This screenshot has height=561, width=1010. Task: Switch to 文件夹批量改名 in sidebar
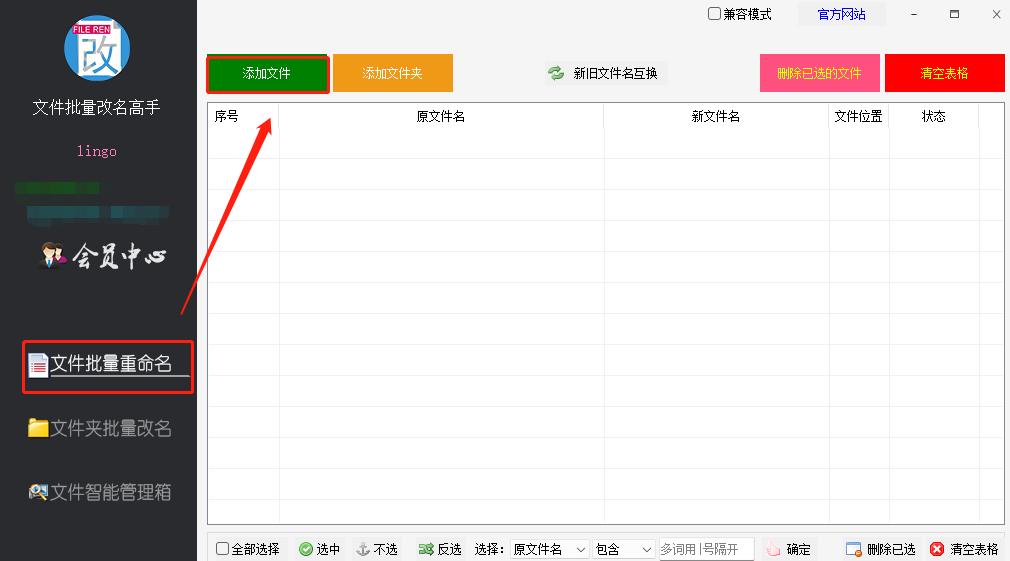click(x=100, y=428)
